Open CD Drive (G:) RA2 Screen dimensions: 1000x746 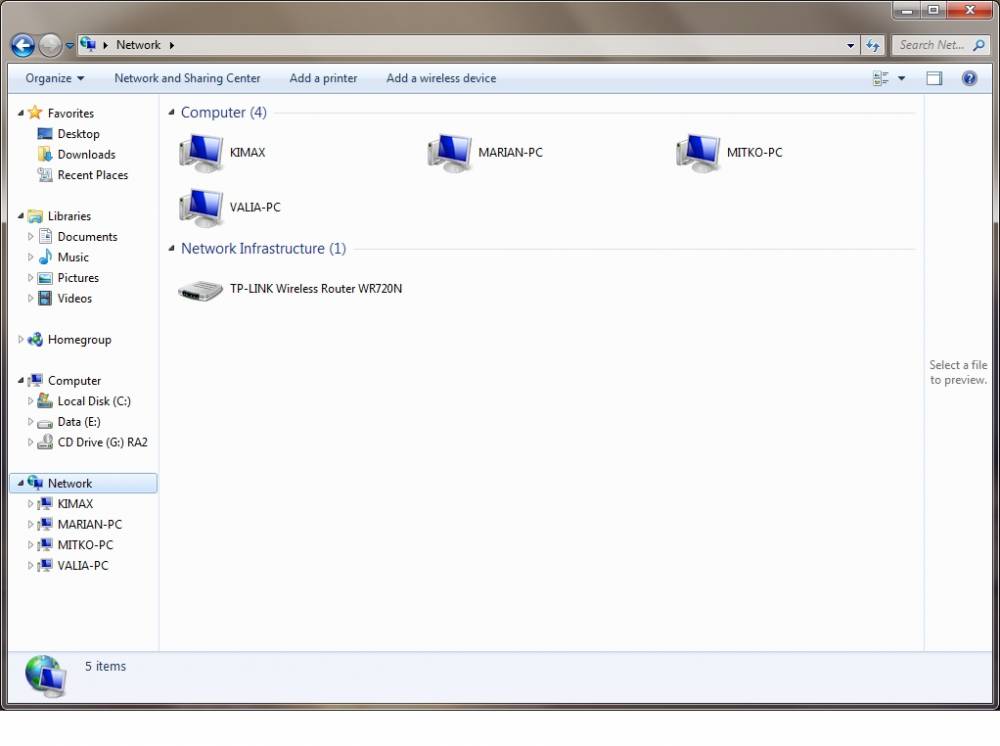(x=102, y=442)
